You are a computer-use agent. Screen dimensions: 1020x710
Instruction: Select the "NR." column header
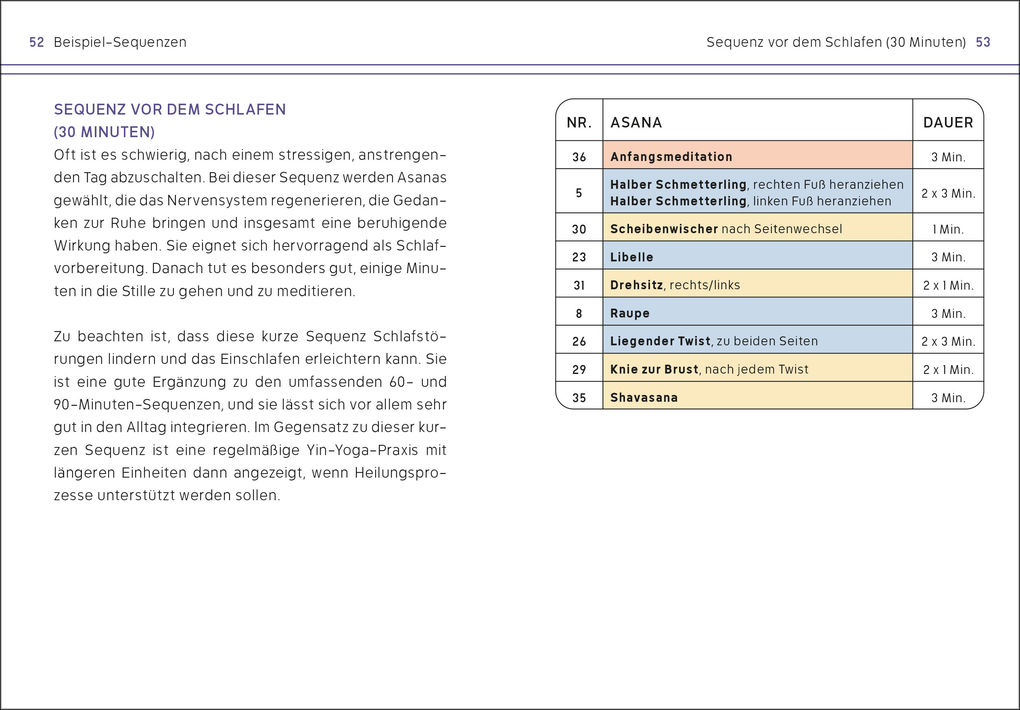(579, 122)
